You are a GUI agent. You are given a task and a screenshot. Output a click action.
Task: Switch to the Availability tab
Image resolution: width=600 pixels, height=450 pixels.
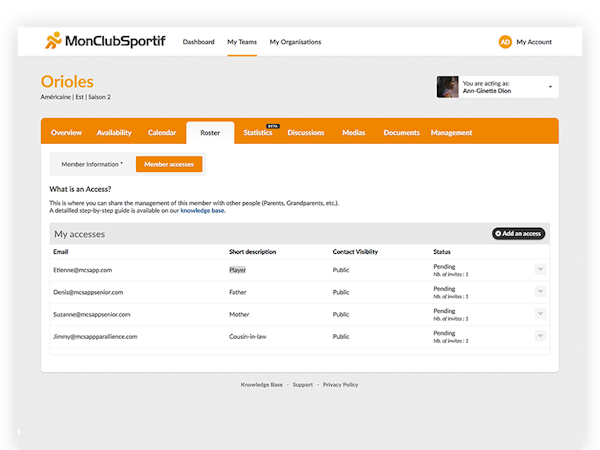pos(114,132)
